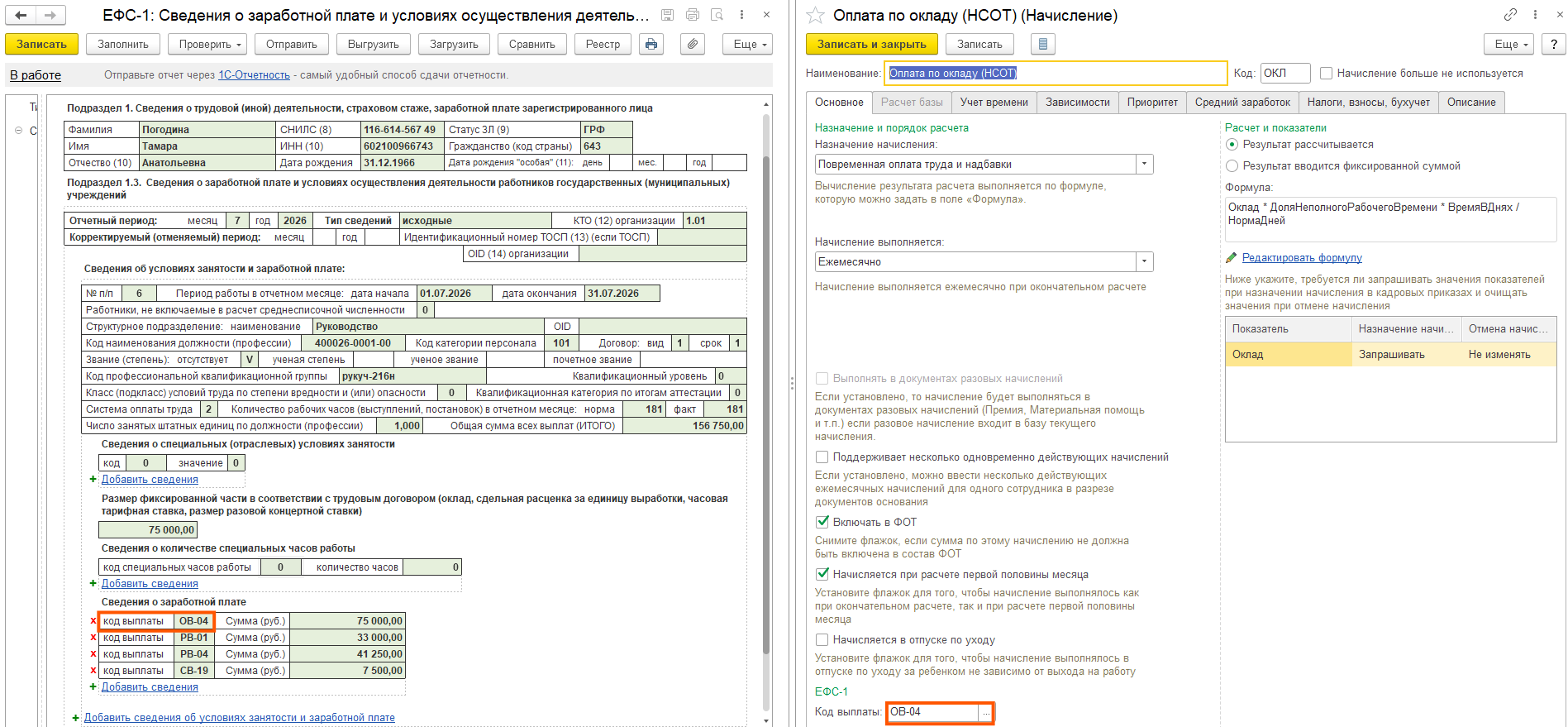Open Назначение начисления dropdown list
Screen dimensions: 1568x727
[x=1145, y=165]
